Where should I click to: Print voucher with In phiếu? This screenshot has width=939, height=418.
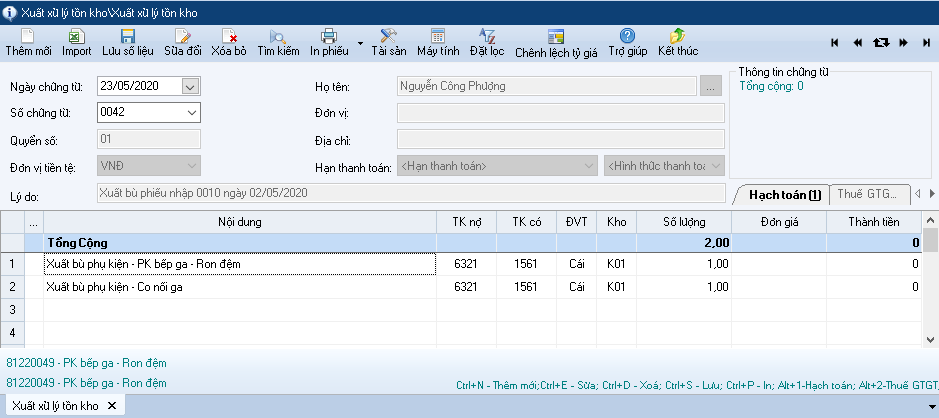tap(329, 42)
